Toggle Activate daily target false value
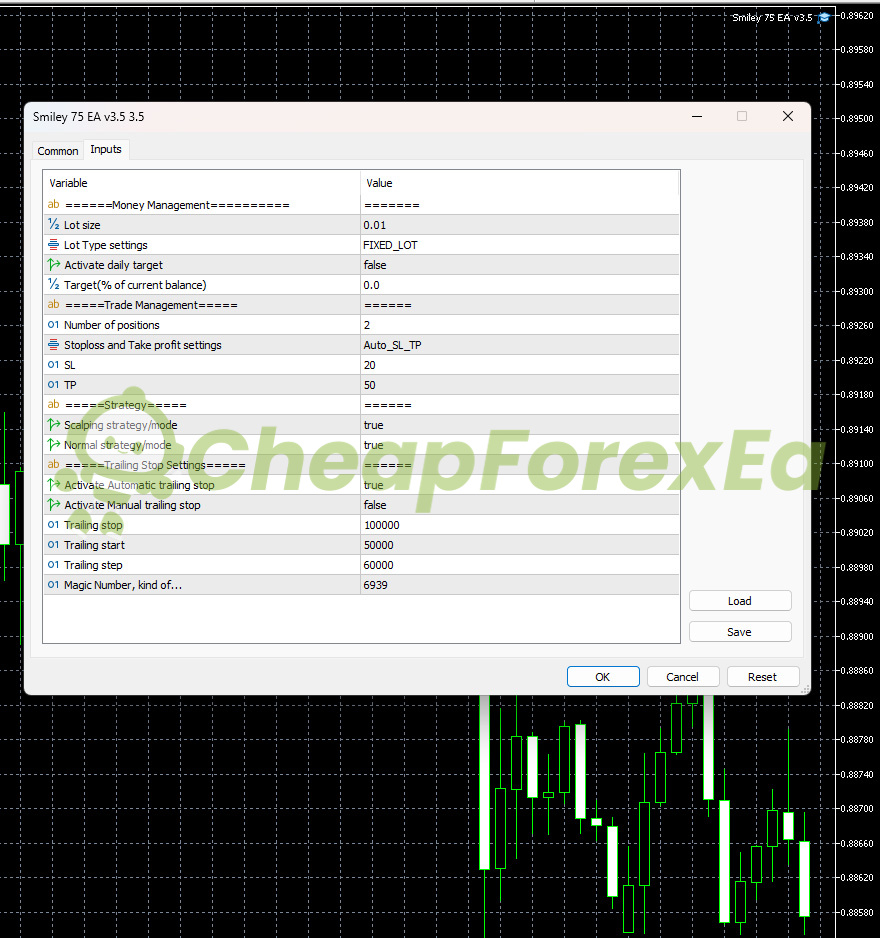 pos(519,265)
